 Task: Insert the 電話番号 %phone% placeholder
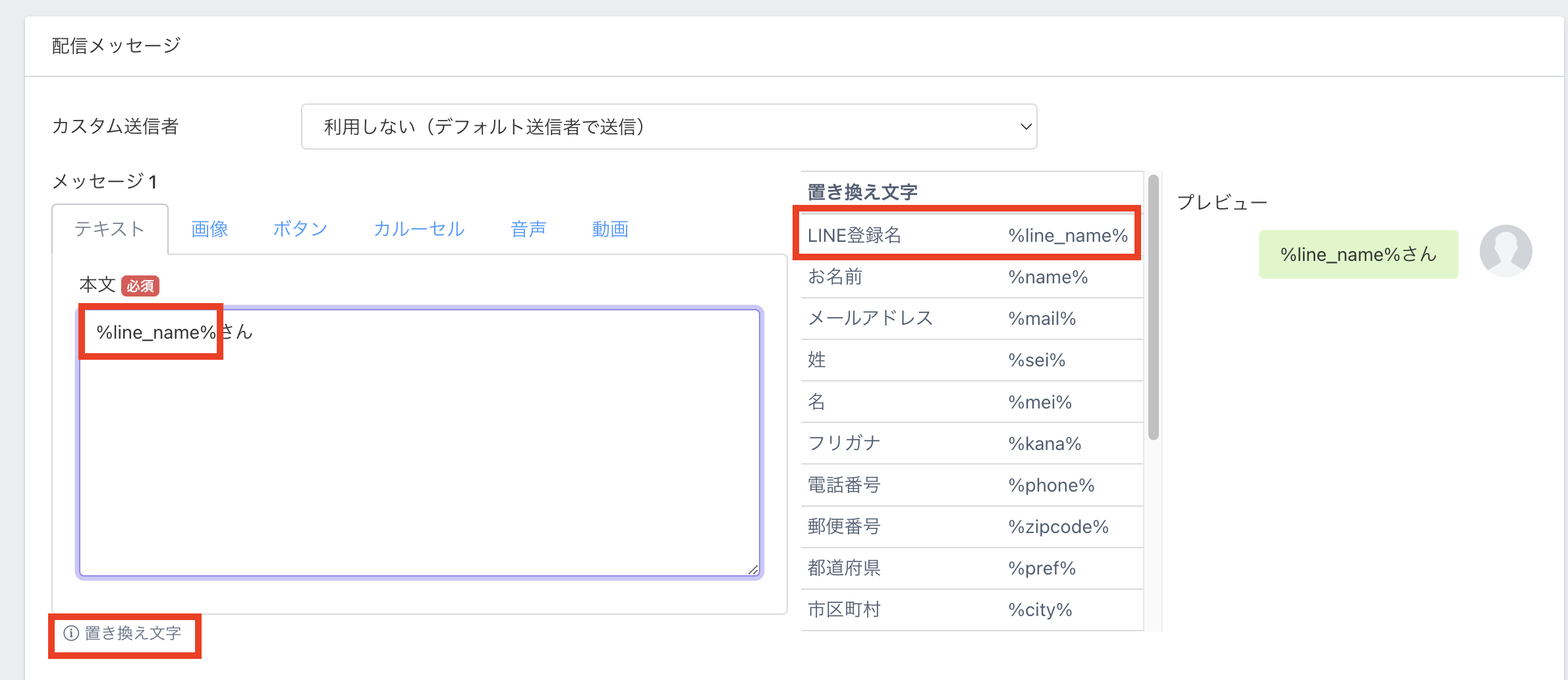(x=971, y=486)
